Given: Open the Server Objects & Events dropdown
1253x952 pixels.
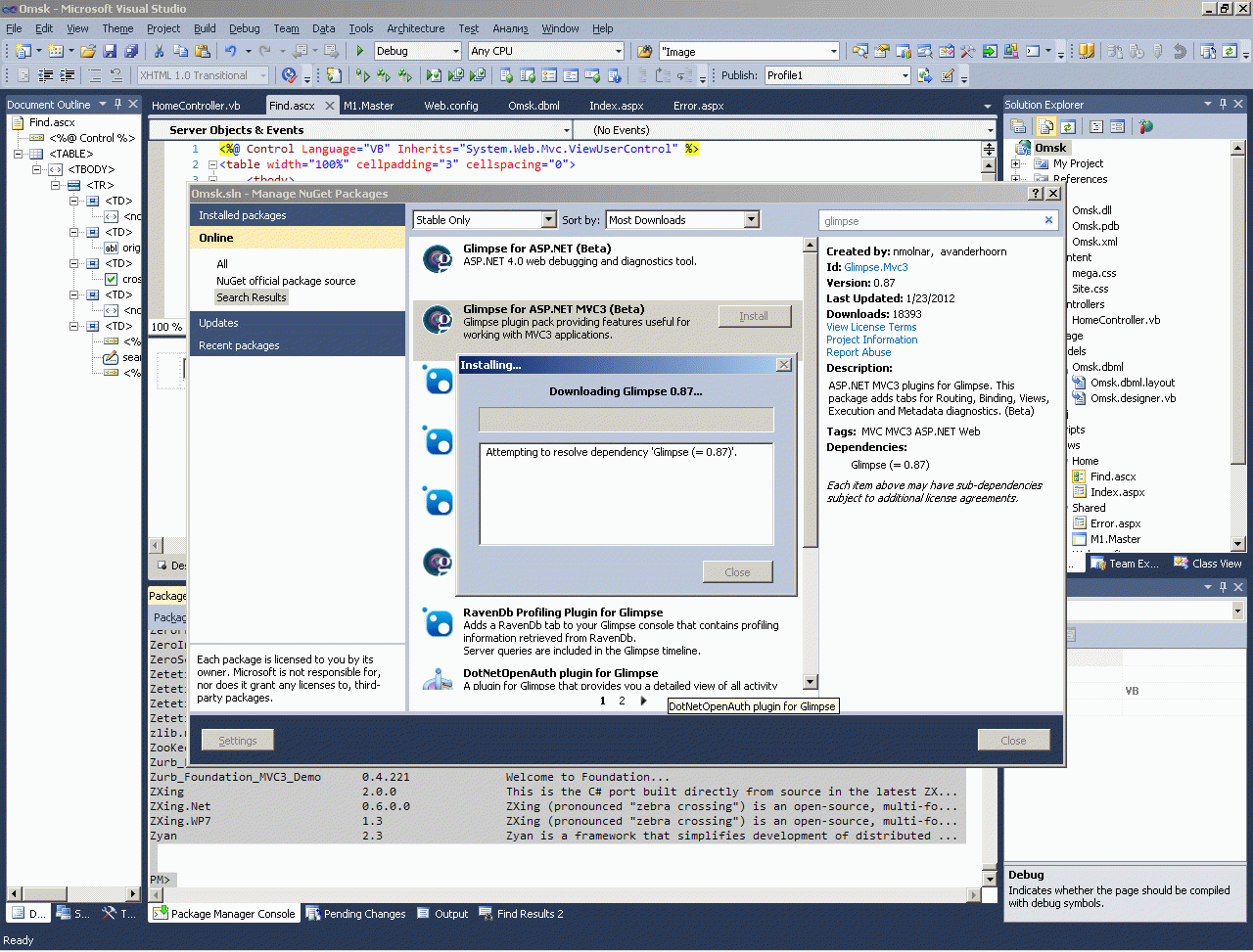Looking at the screenshot, I should tap(567, 130).
